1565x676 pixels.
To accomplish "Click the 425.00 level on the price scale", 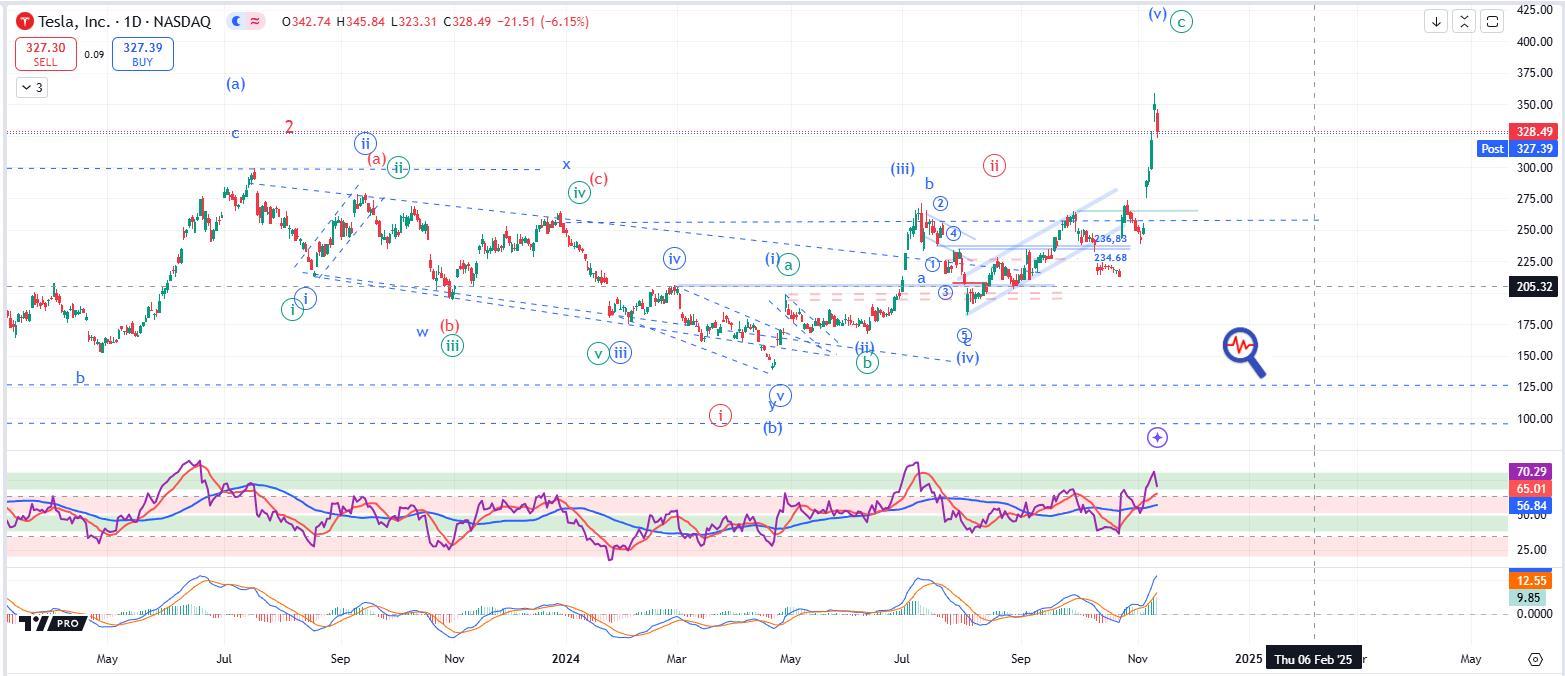I will pos(1535,10).
